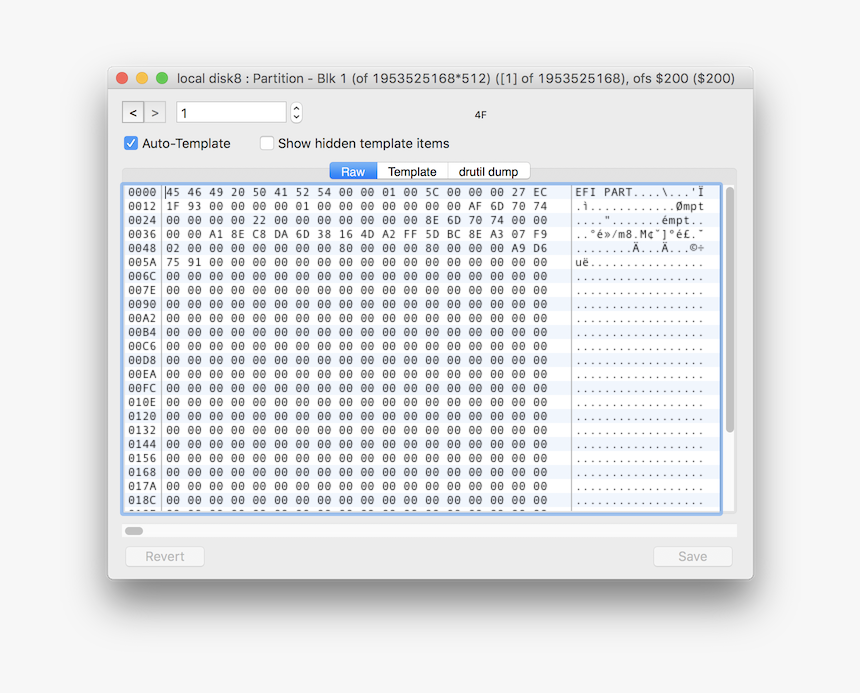Select the Raw tab

click(353, 171)
